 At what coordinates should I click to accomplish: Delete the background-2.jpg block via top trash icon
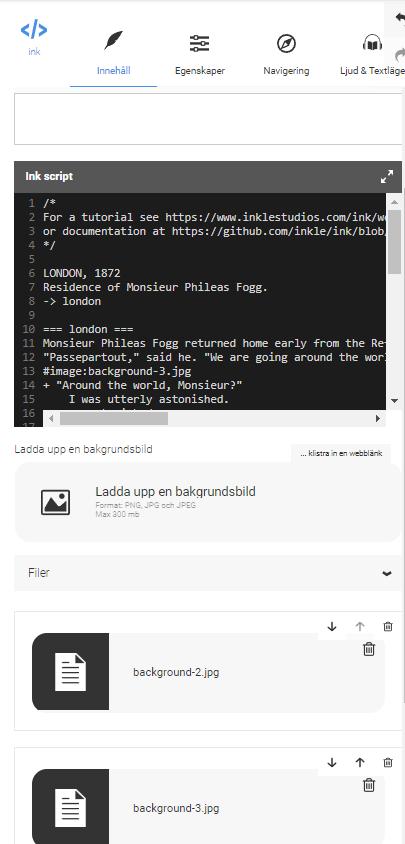click(x=388, y=627)
